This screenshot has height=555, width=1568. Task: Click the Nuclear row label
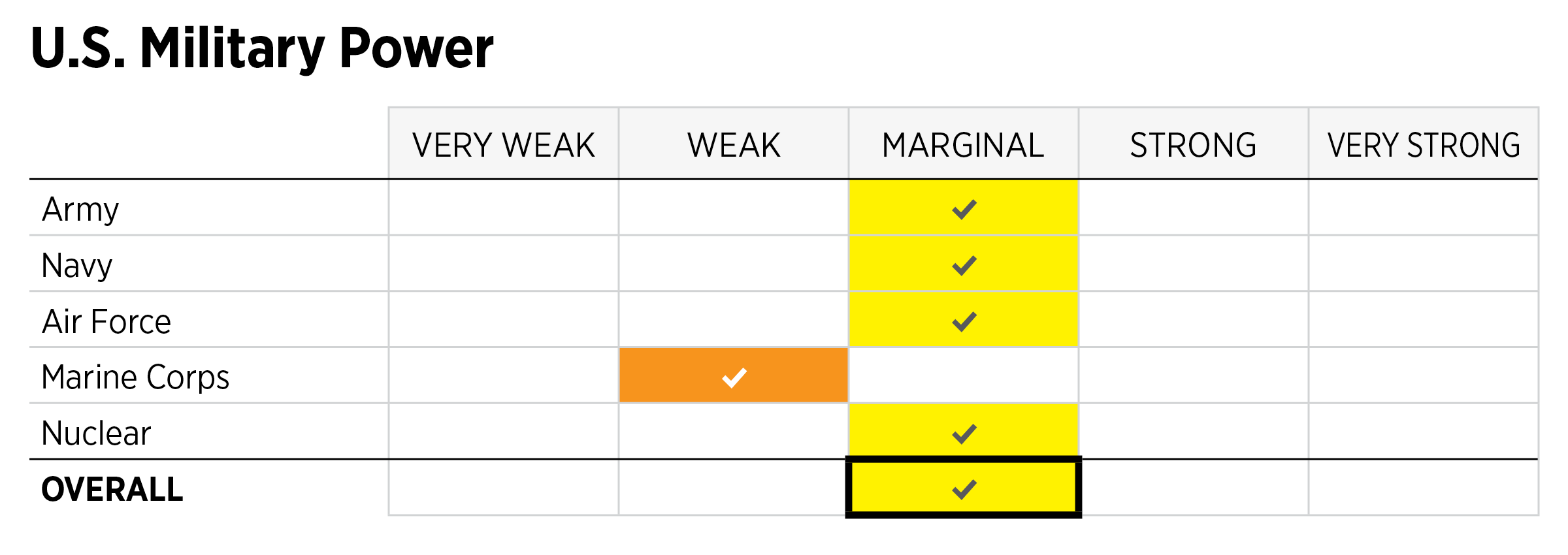(x=96, y=434)
